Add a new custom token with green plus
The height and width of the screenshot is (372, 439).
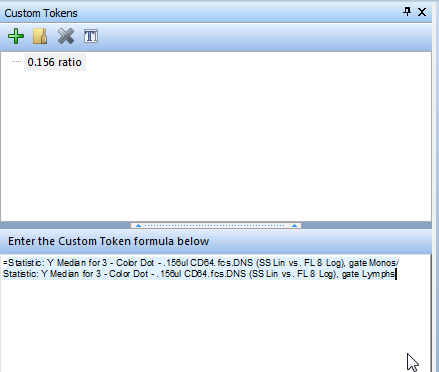pos(16,36)
